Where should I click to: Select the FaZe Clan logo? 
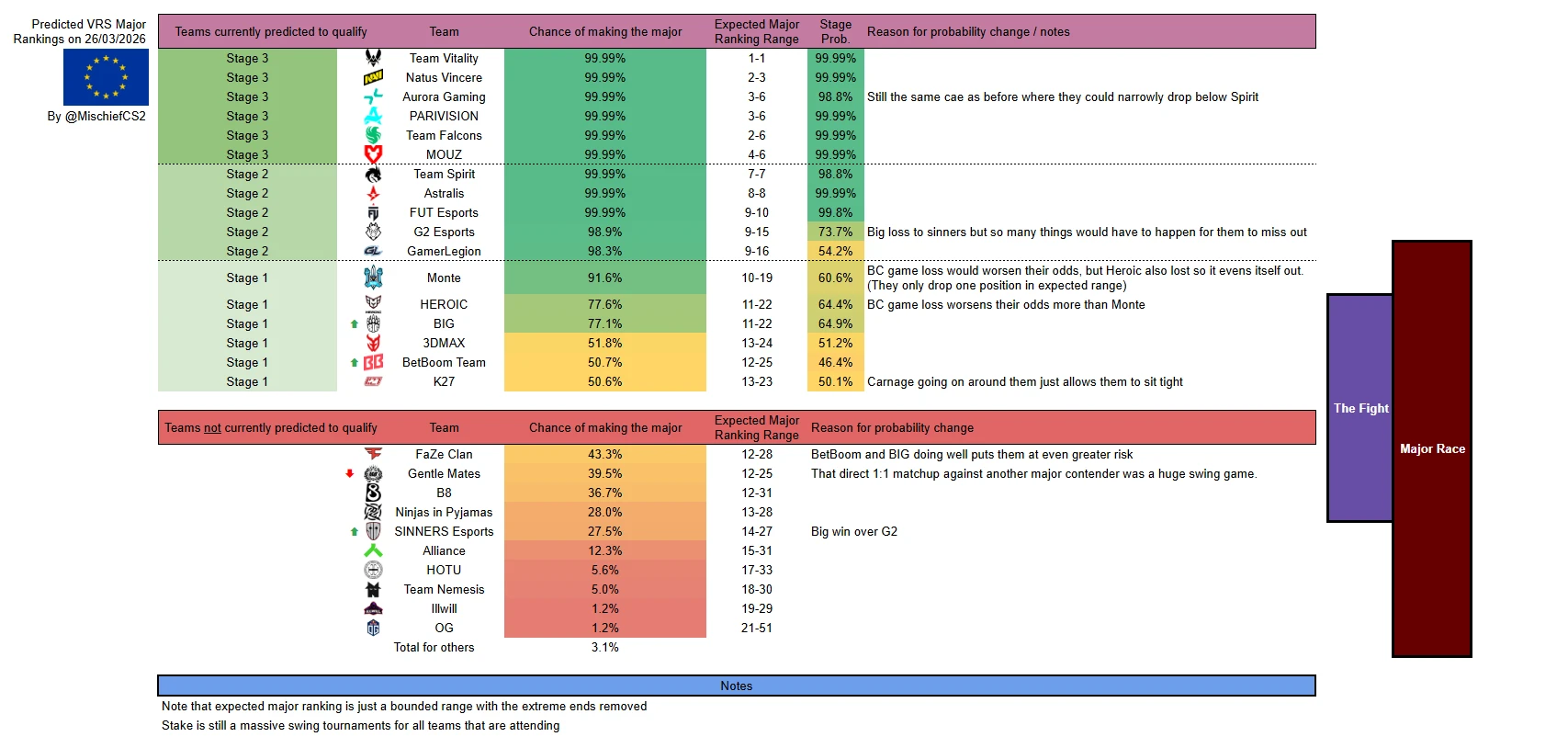[x=373, y=454]
